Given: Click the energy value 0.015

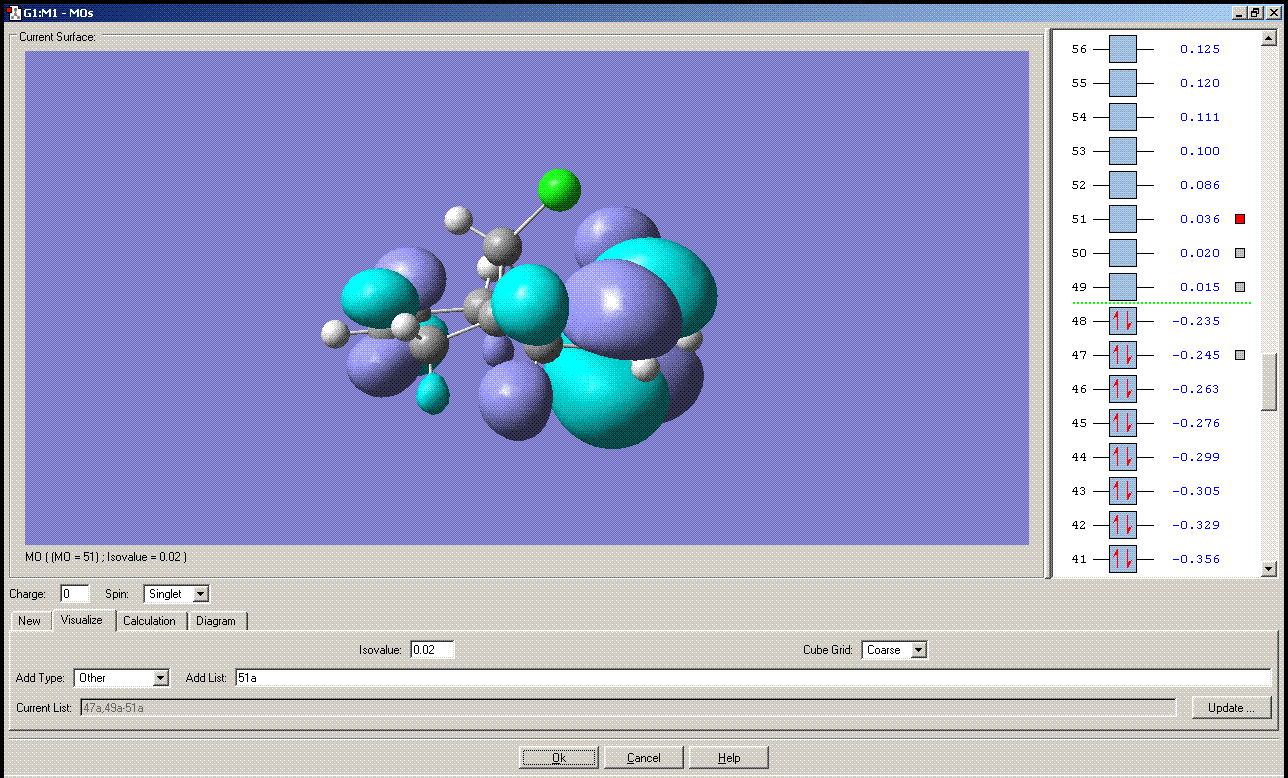Looking at the screenshot, I should click(x=1200, y=287).
